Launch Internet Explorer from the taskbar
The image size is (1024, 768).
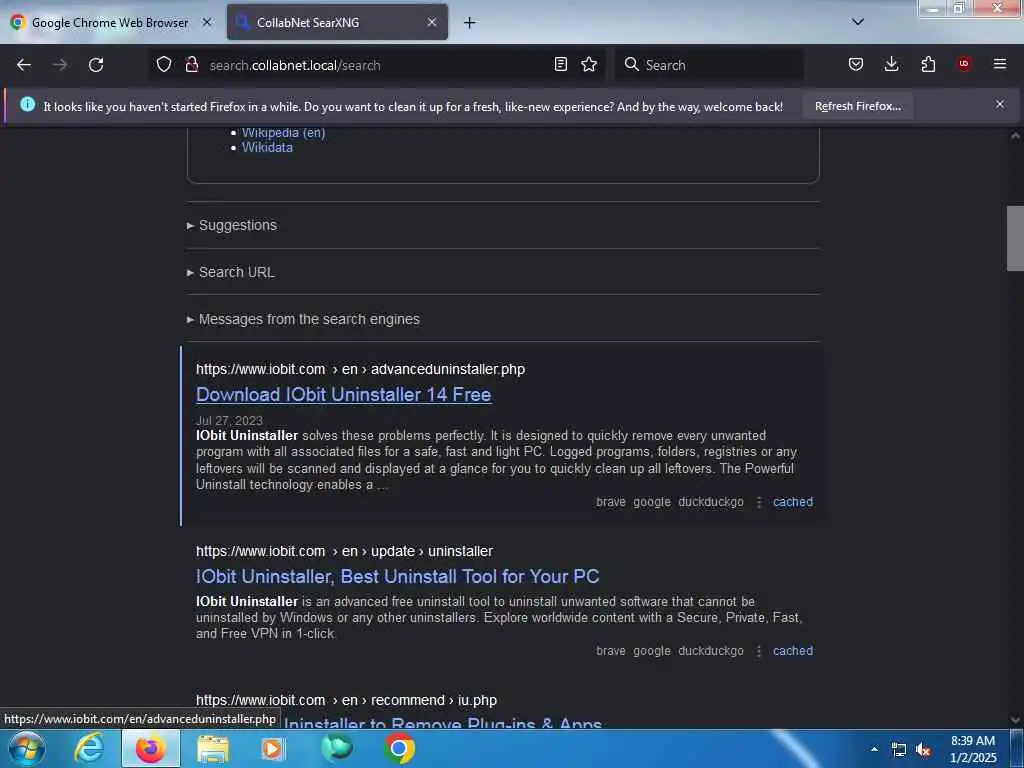(89, 748)
